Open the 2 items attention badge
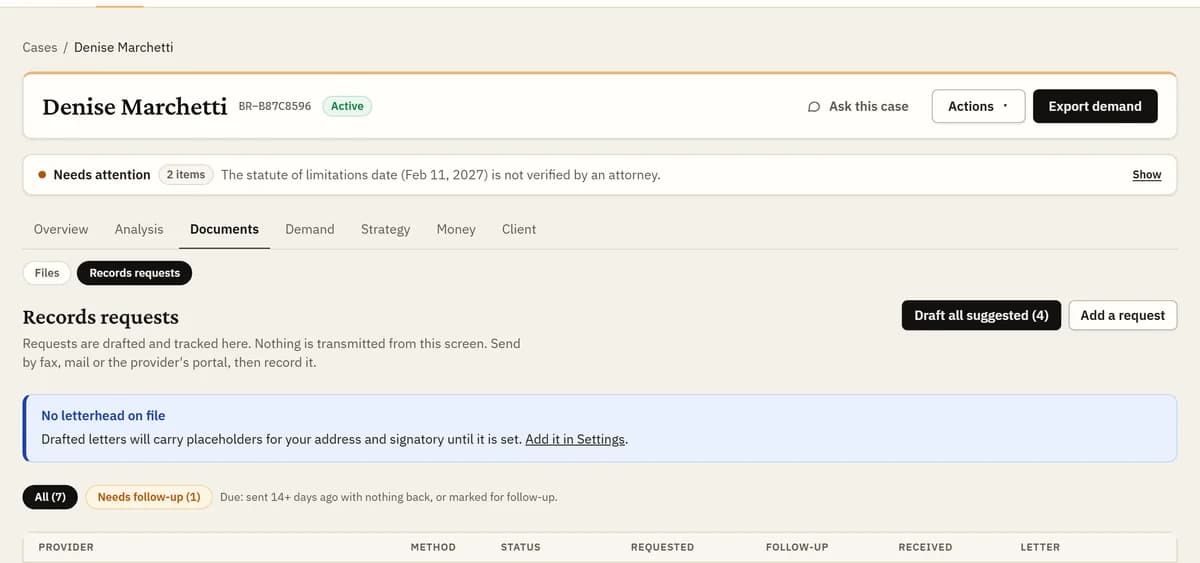The width and height of the screenshot is (1200, 563). click(186, 174)
